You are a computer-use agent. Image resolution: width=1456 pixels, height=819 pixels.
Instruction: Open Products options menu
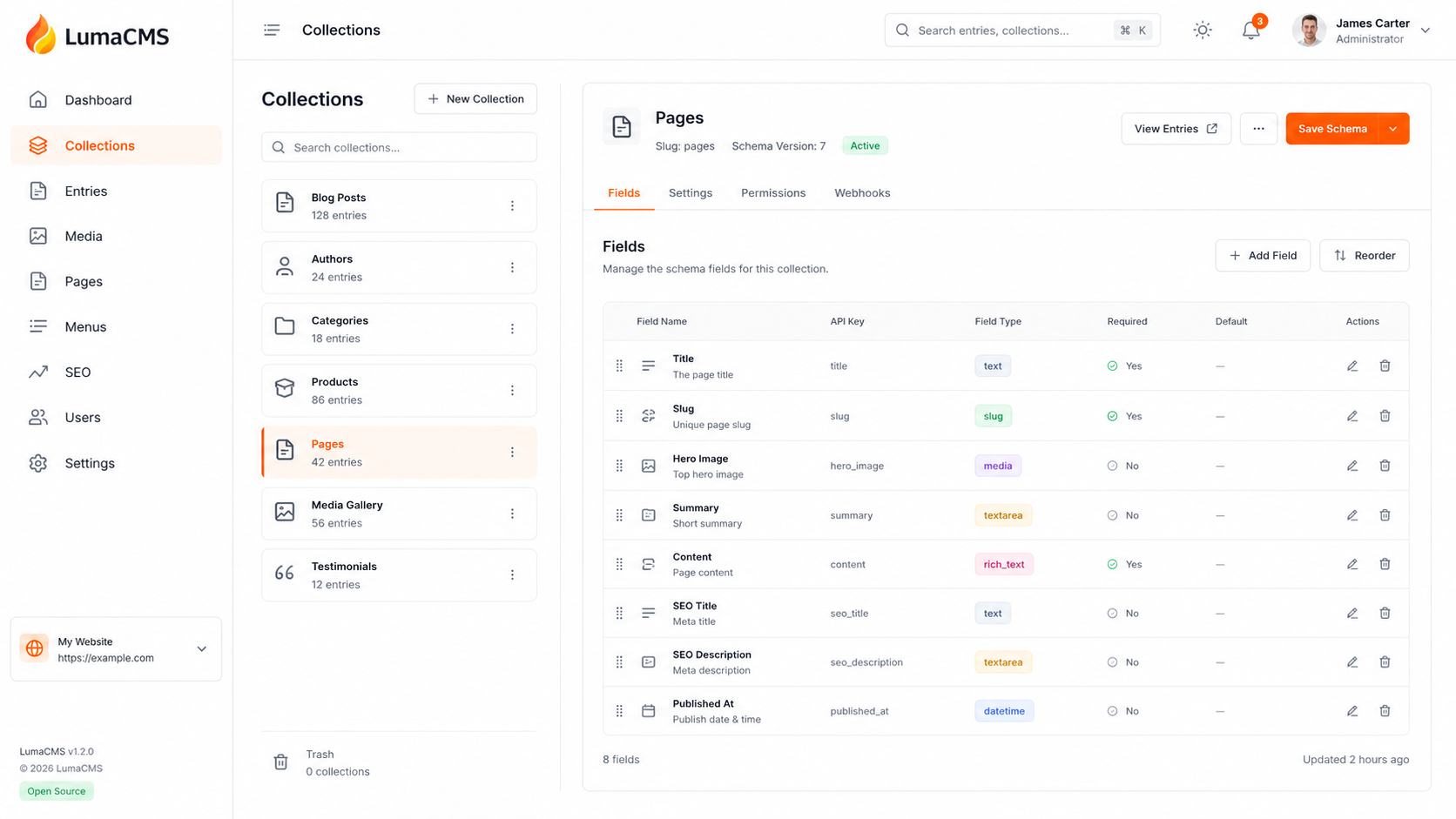(512, 391)
